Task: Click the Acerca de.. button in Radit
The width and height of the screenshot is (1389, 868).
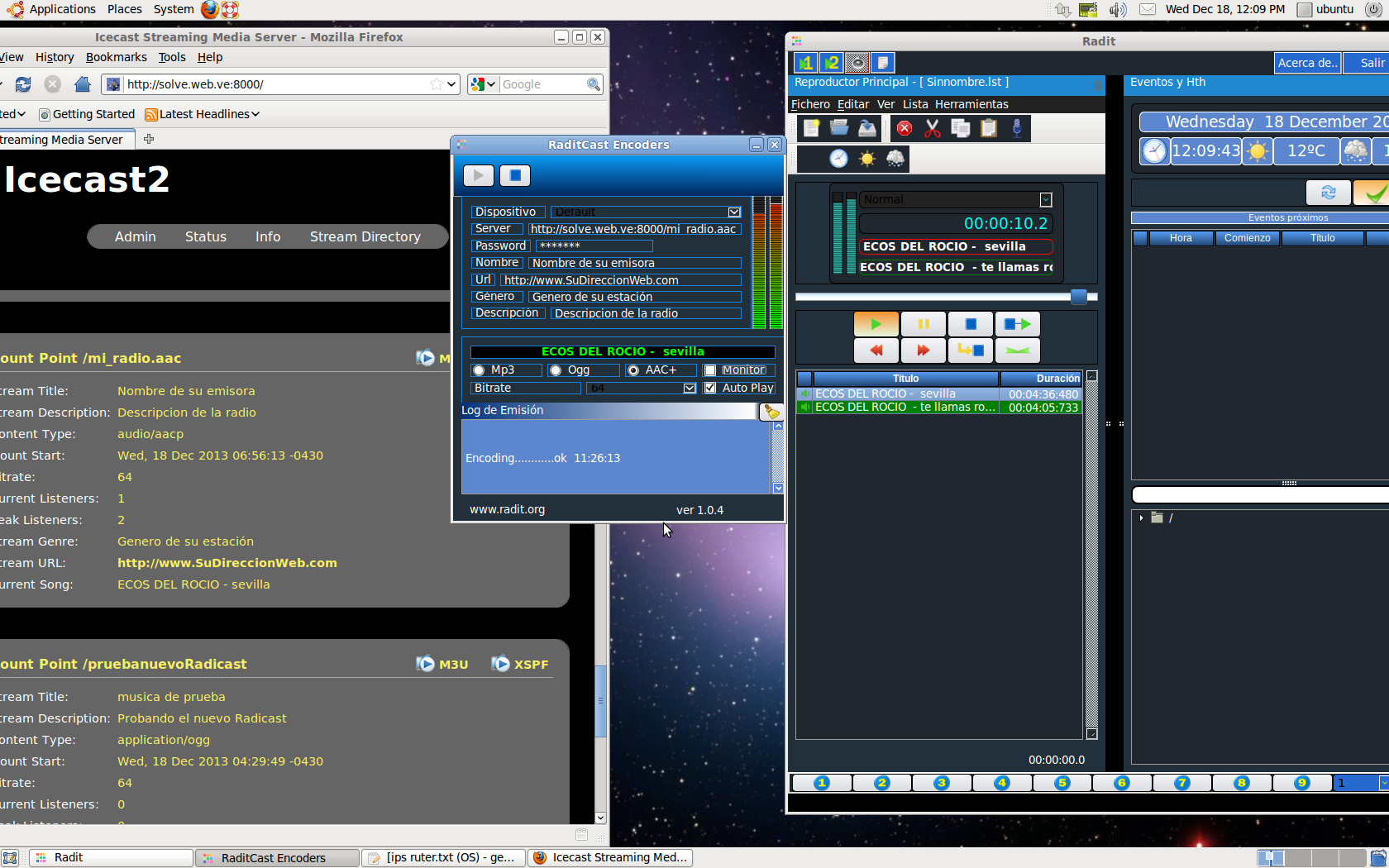Action: [1307, 63]
